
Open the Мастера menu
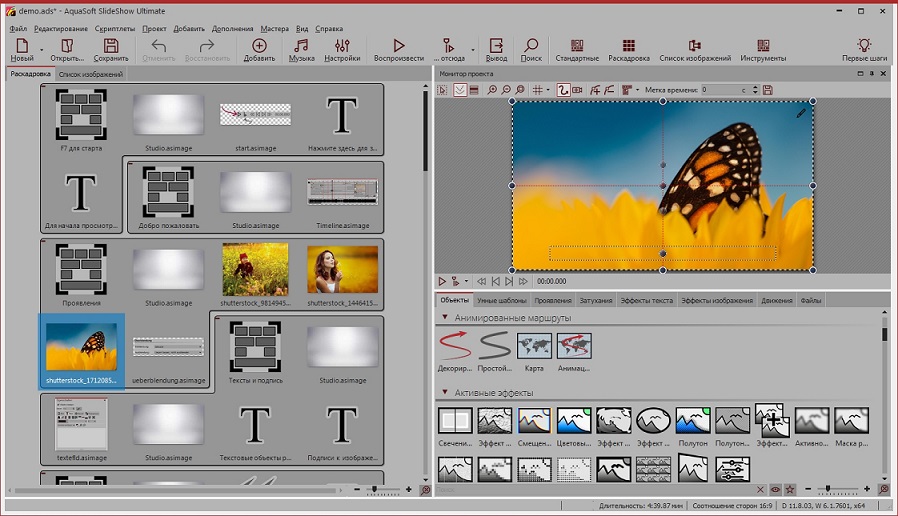pyautogui.click(x=274, y=29)
